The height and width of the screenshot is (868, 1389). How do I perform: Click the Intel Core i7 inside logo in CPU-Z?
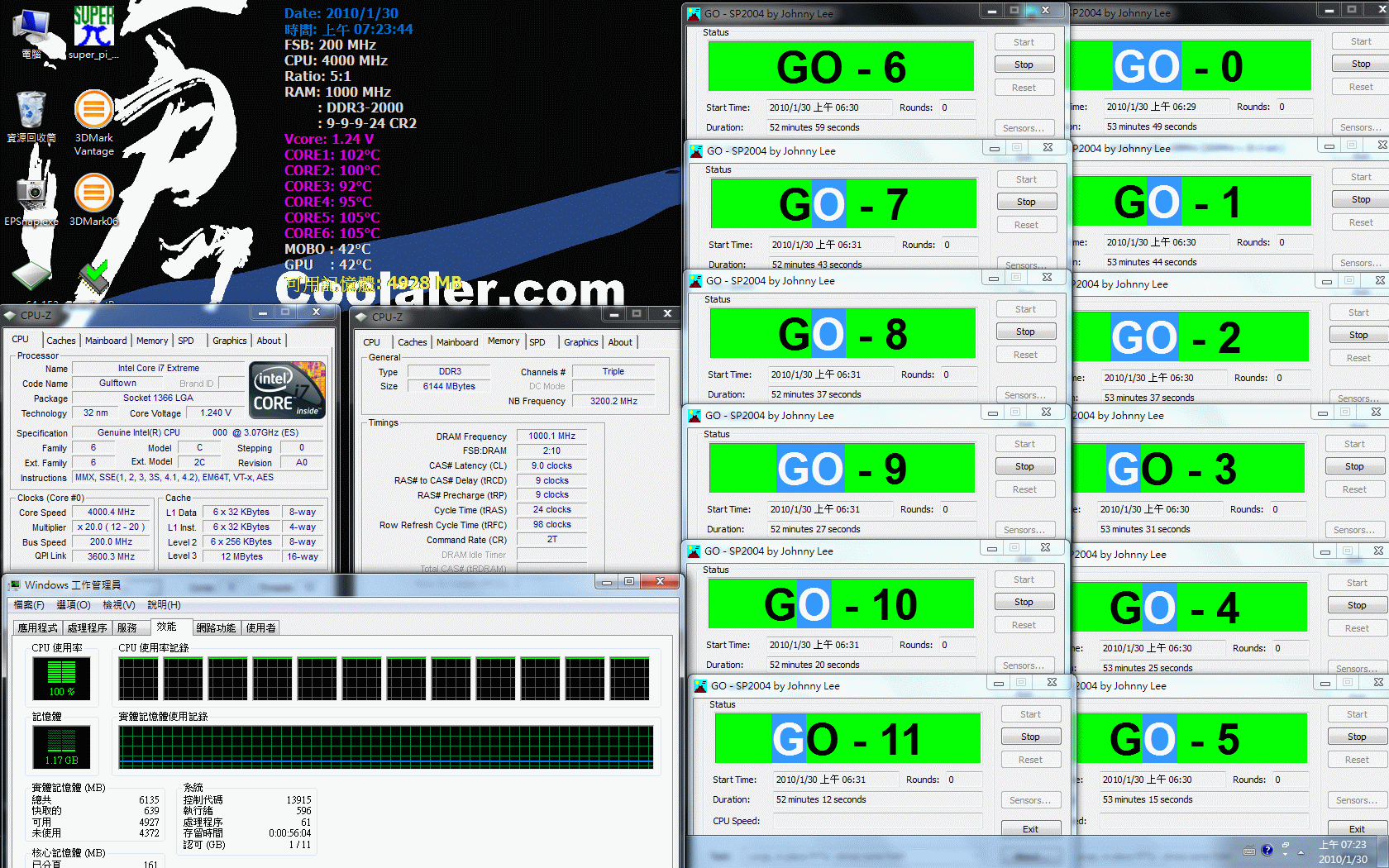(288, 389)
